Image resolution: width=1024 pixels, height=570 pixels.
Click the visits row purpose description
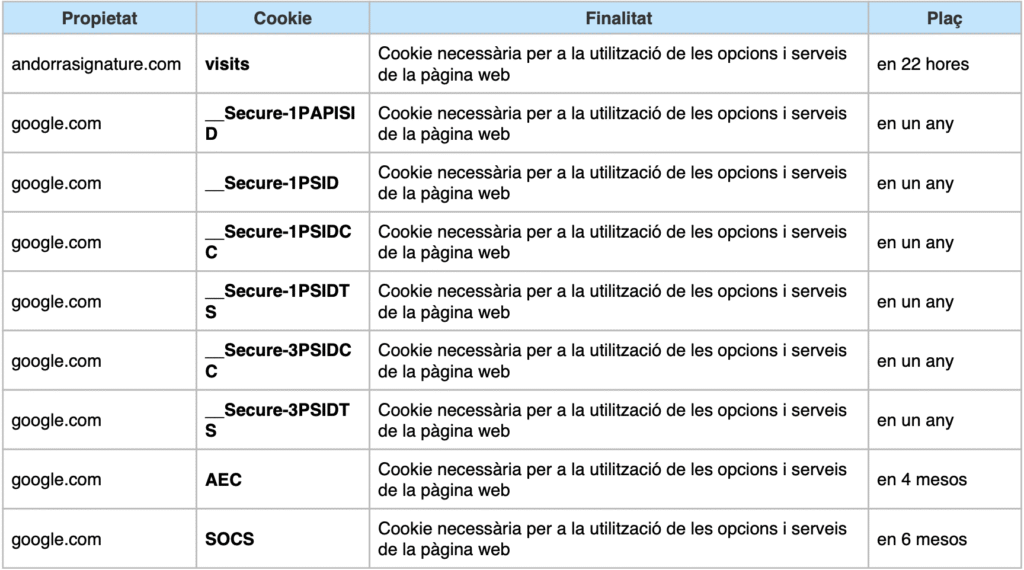click(x=612, y=64)
